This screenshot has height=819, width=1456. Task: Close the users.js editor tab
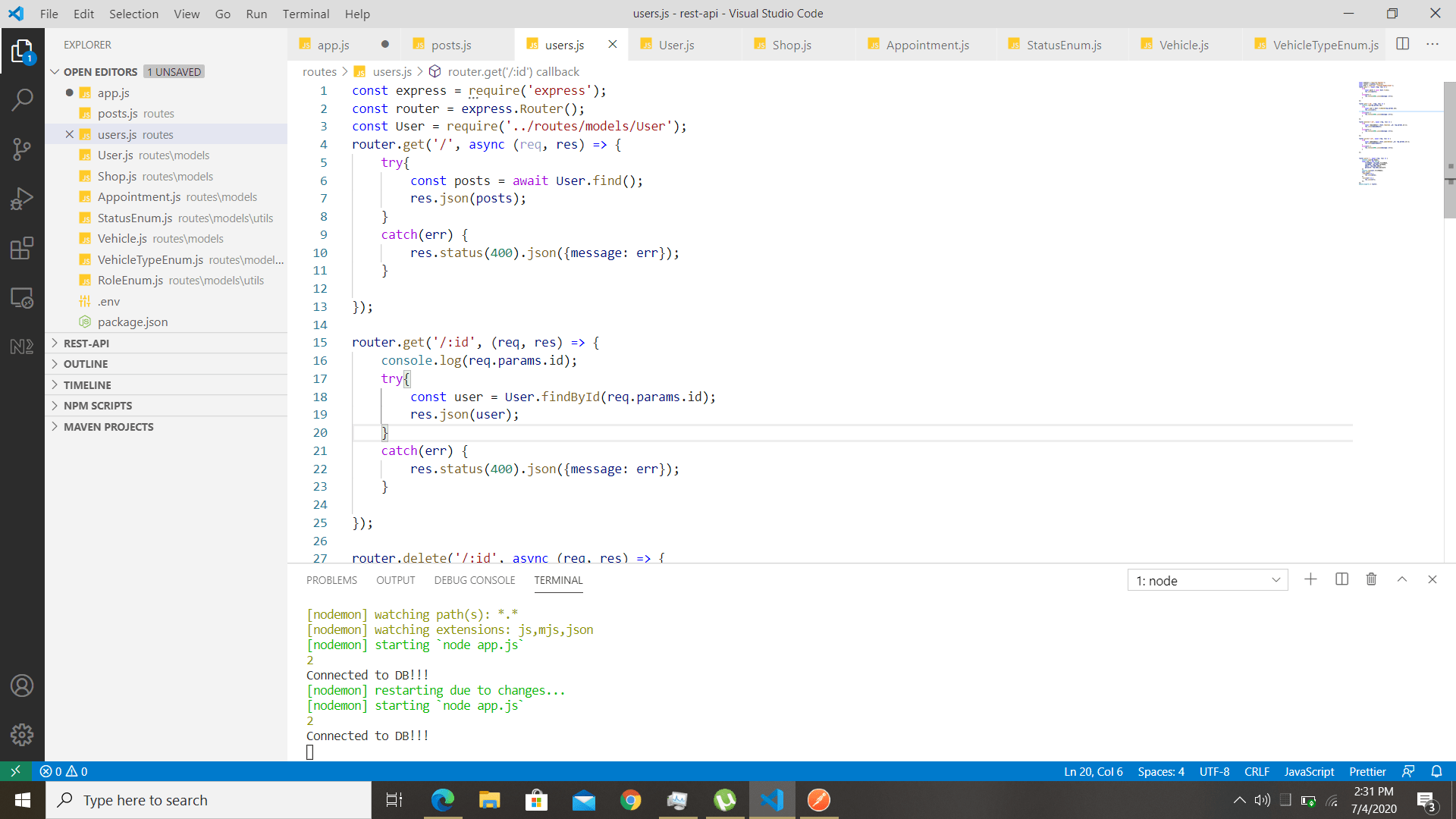pyautogui.click(x=613, y=44)
